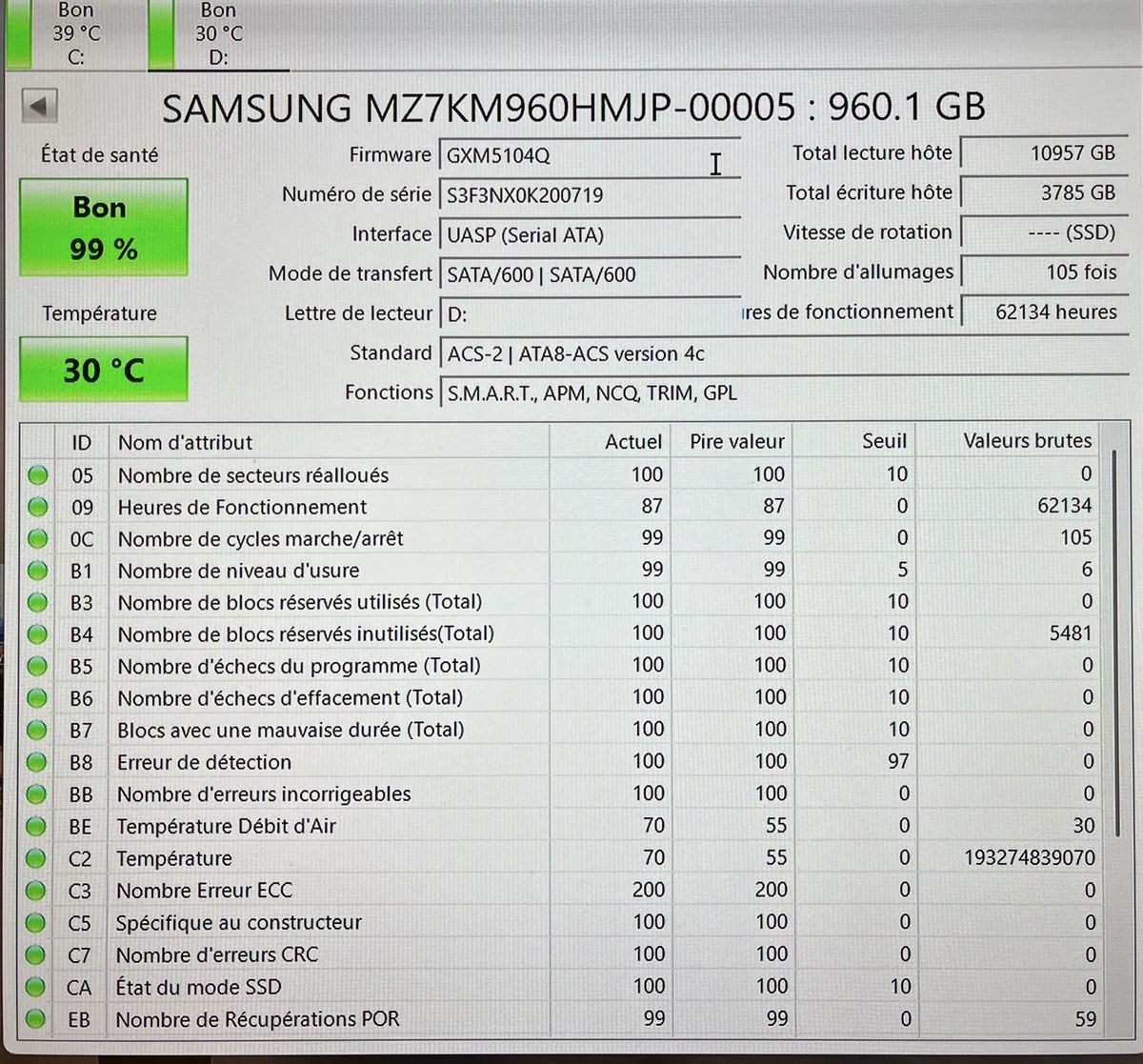Viewport: 1143px width, 1064px height.
Task: Click the green status dot for attribute B4
Action: click(x=38, y=633)
